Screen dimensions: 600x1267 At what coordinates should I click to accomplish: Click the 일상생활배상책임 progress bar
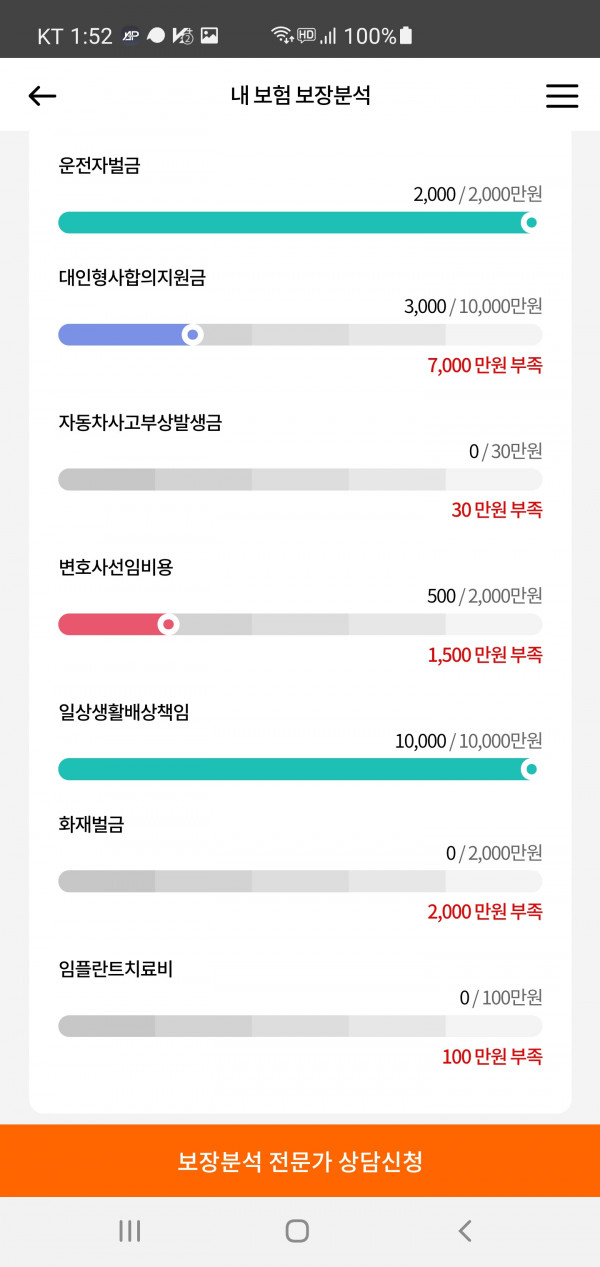click(x=300, y=769)
